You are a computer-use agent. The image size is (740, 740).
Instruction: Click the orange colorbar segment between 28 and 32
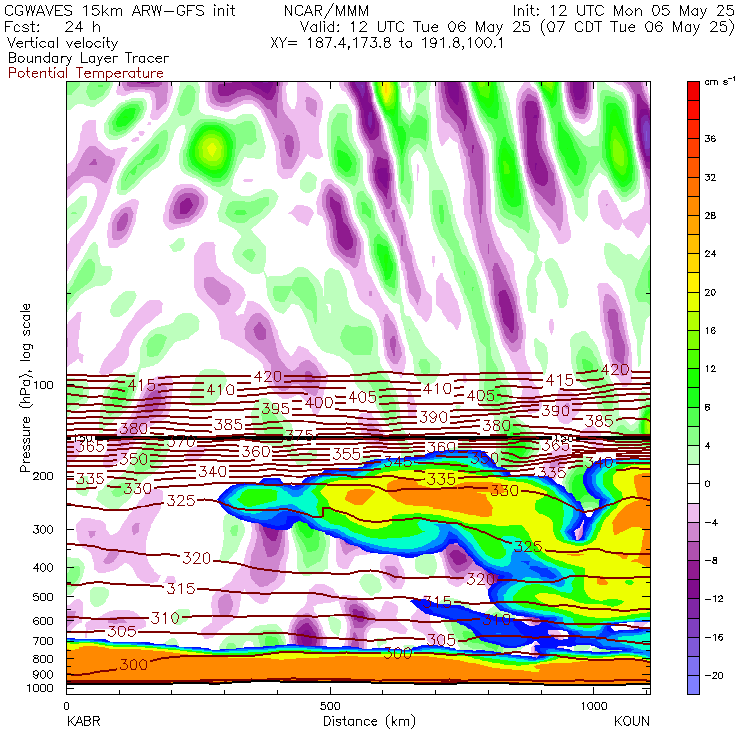pos(693,196)
